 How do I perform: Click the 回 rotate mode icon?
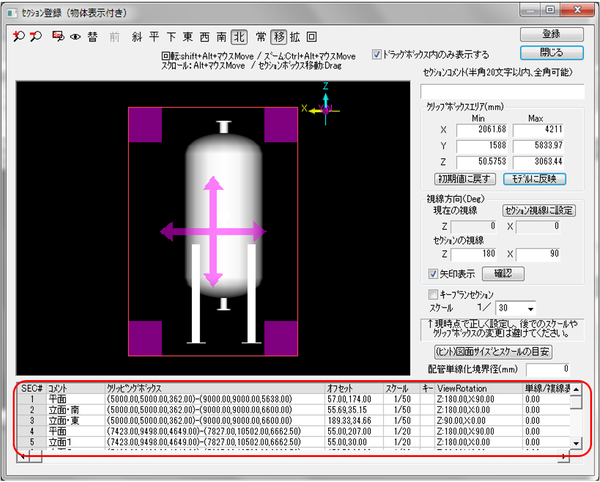(x=312, y=35)
